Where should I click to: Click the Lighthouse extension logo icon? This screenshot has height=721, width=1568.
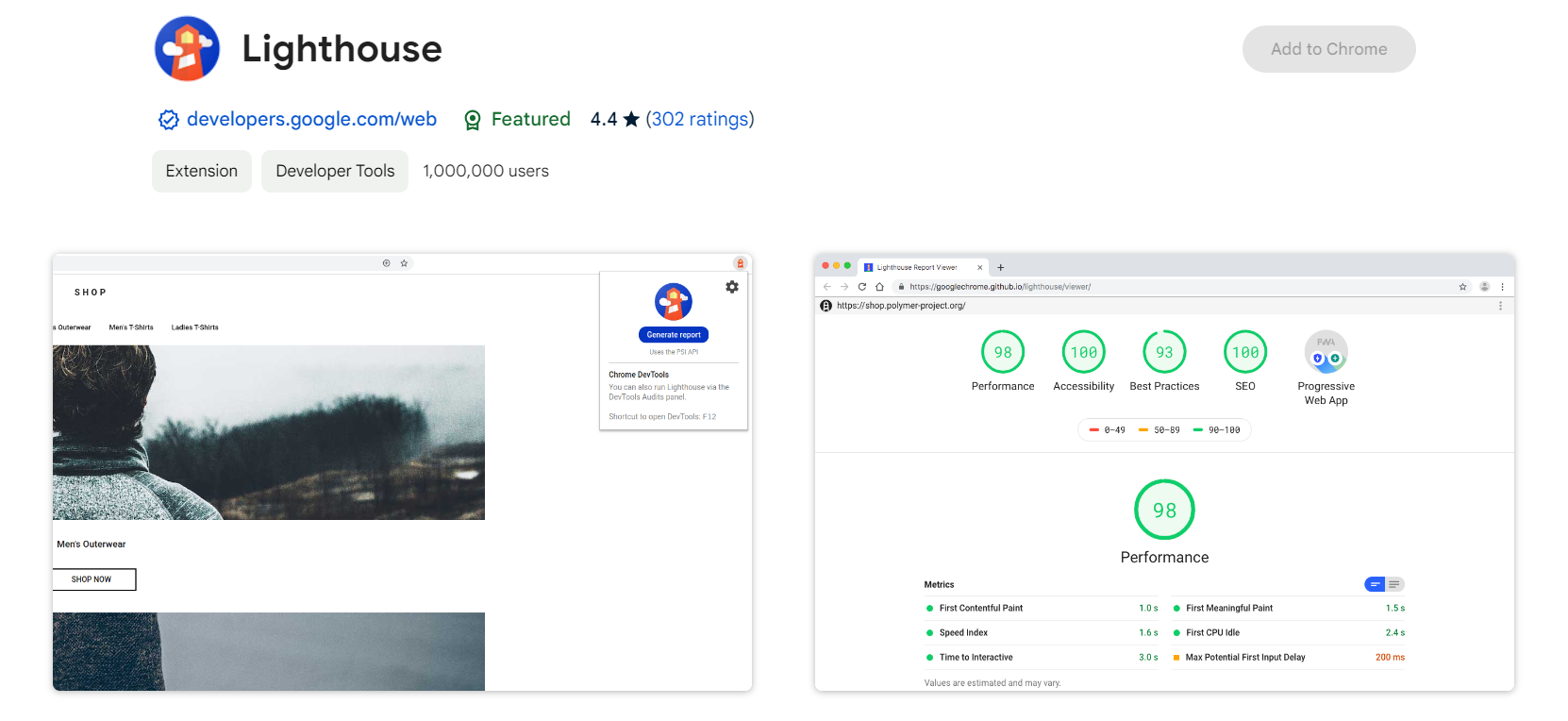[188, 49]
